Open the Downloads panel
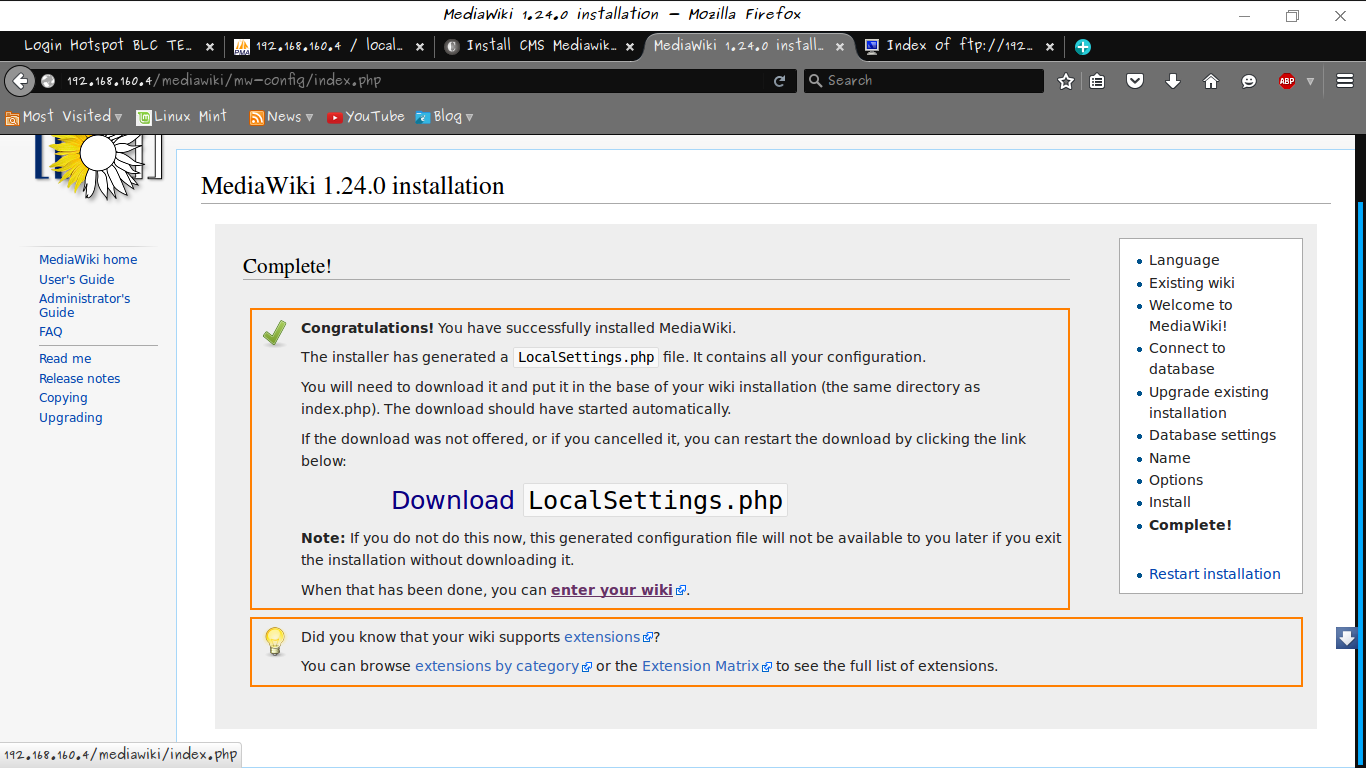1366x768 pixels. [x=1173, y=81]
